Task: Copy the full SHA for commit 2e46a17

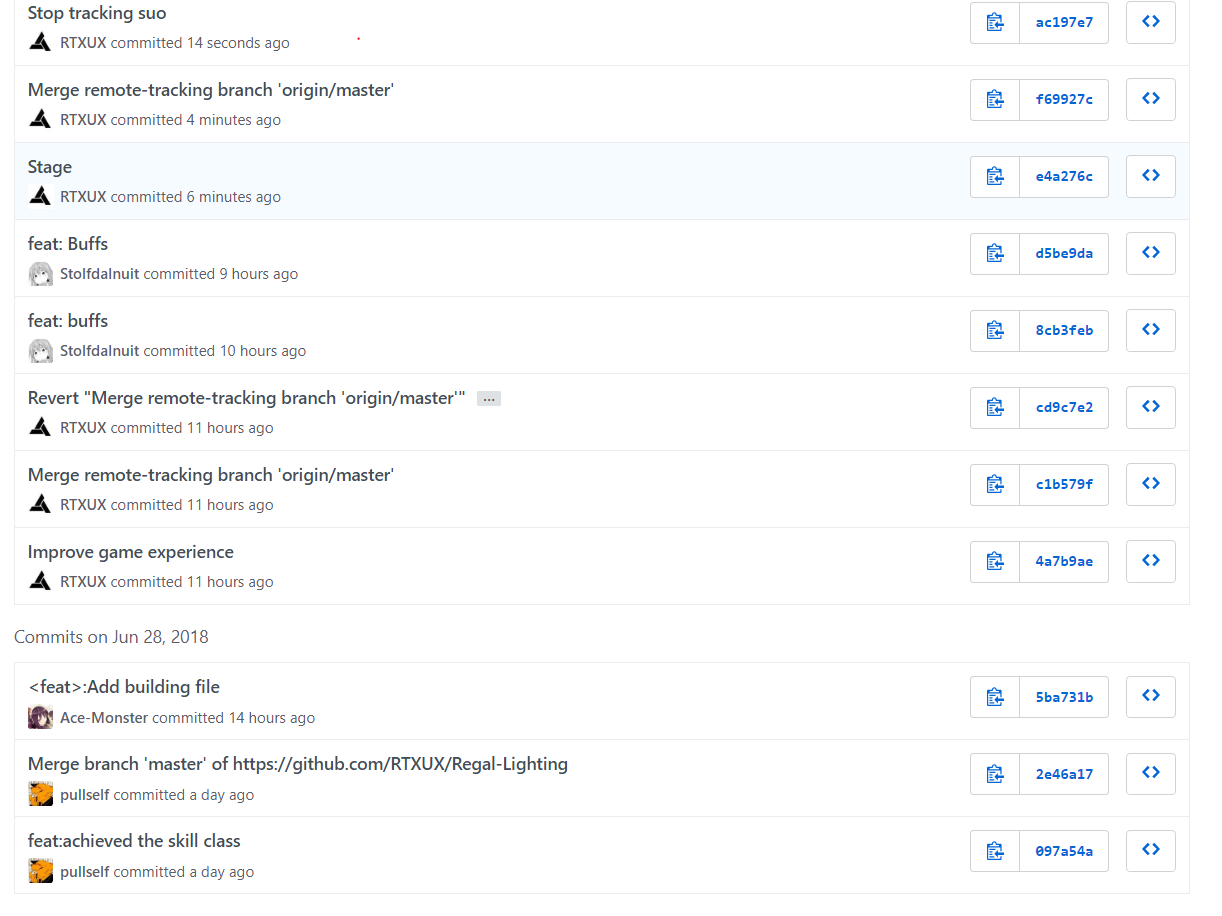Action: pyautogui.click(x=995, y=774)
